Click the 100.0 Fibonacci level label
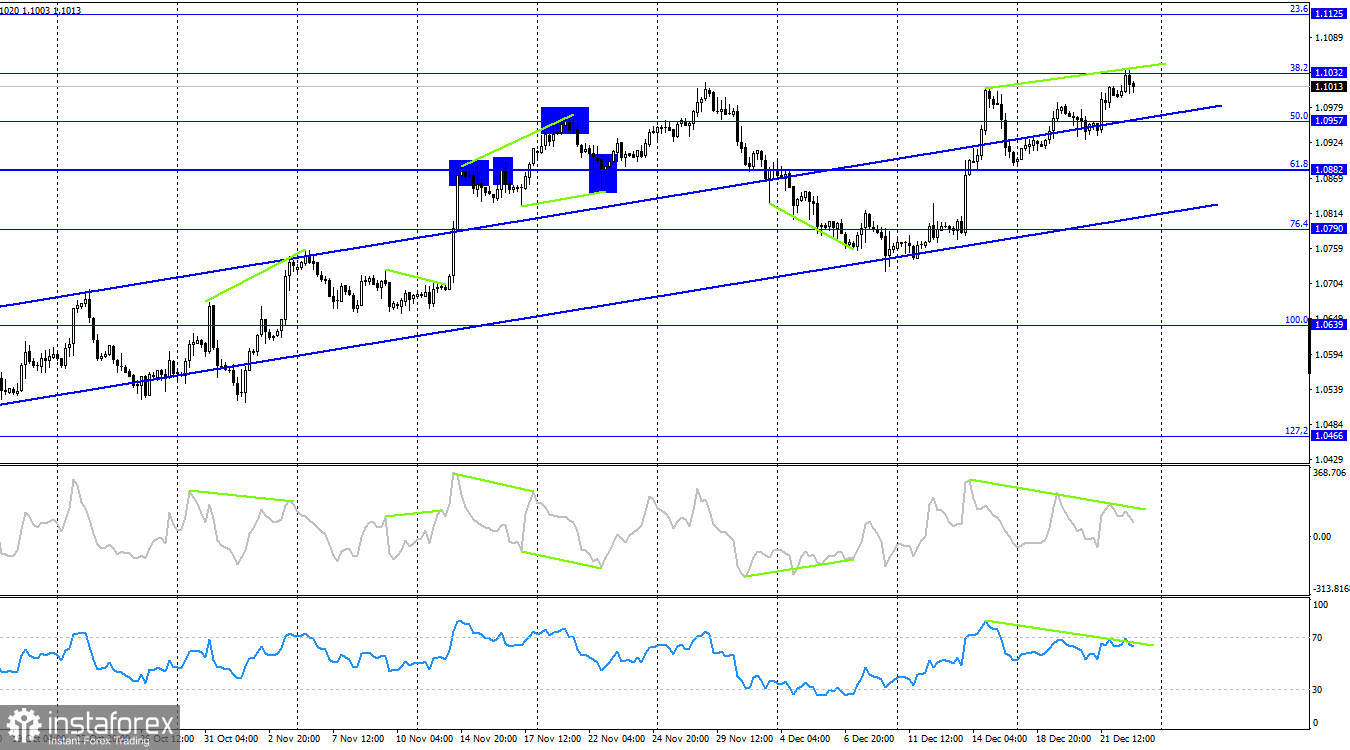The height and width of the screenshot is (750, 1350). click(1297, 319)
